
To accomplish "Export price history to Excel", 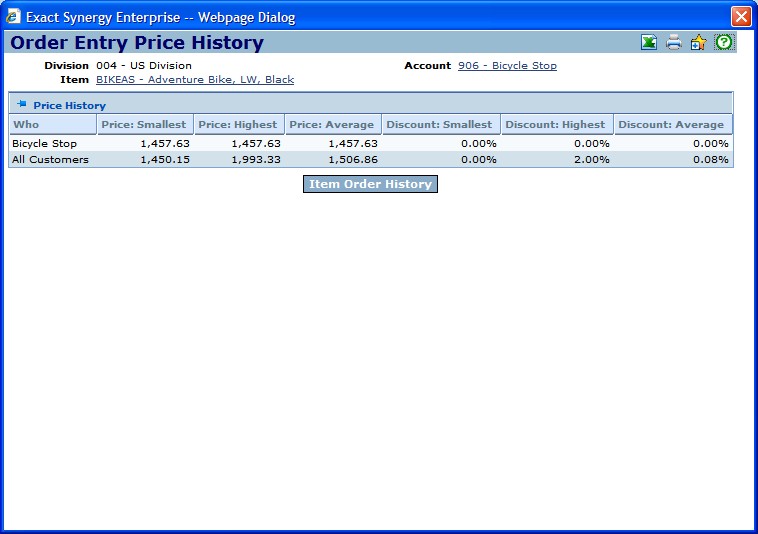I will tap(649, 42).
